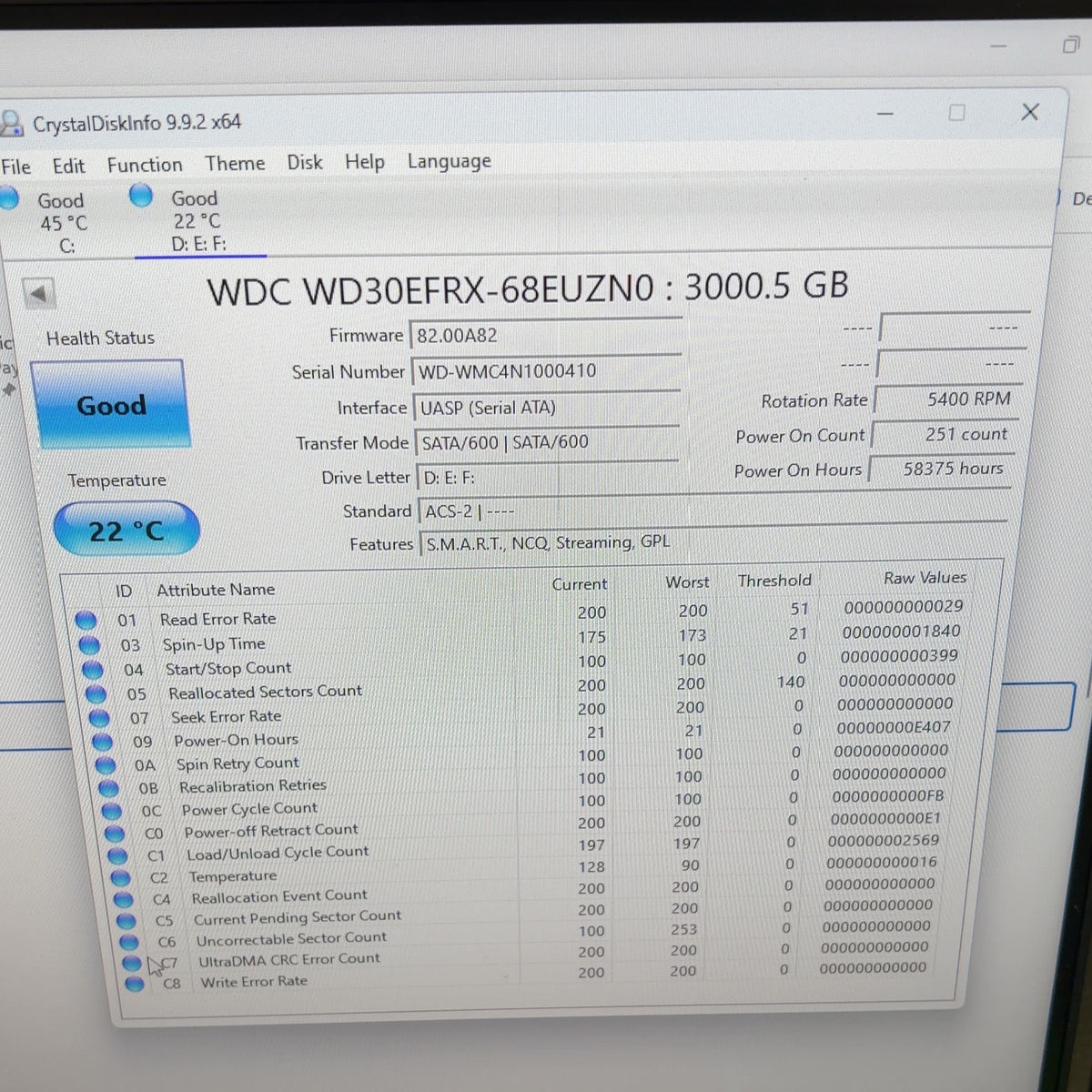This screenshot has height=1092, width=1092.
Task: Click the status dot beside Power-On Hours row
Action: pyautogui.click(x=102, y=742)
